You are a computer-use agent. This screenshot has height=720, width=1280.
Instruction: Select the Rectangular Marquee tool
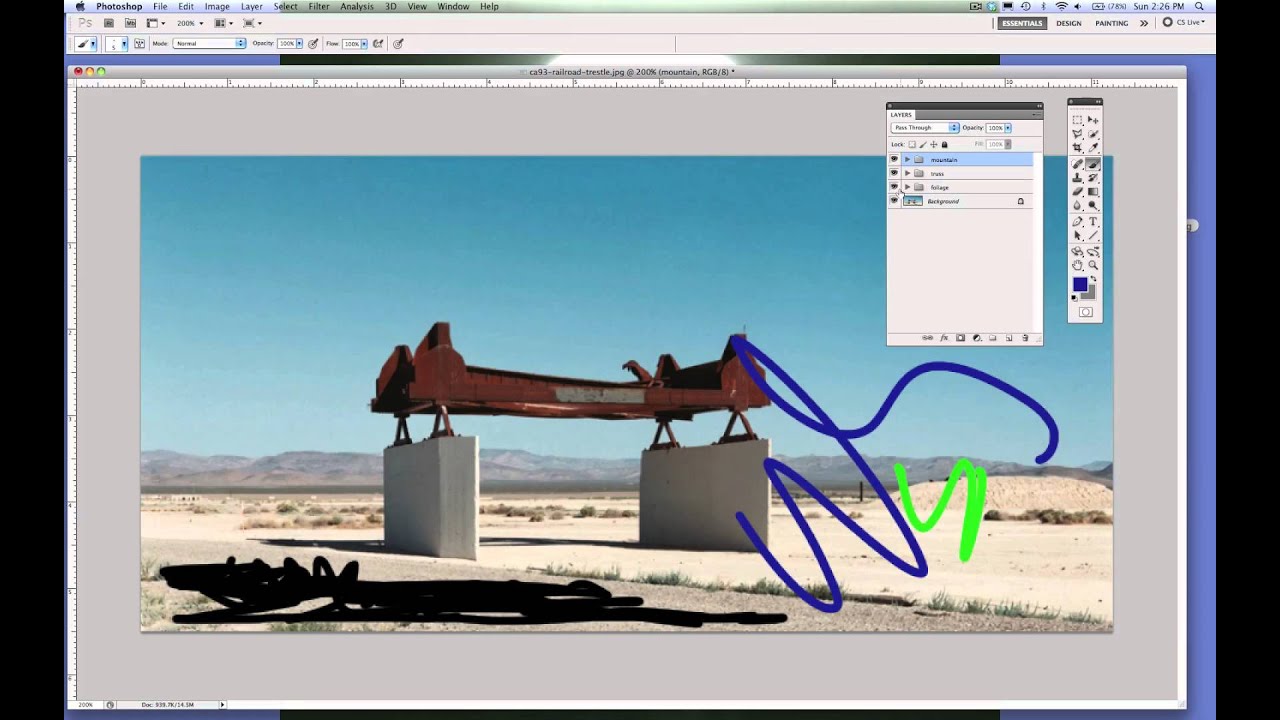(1077, 120)
